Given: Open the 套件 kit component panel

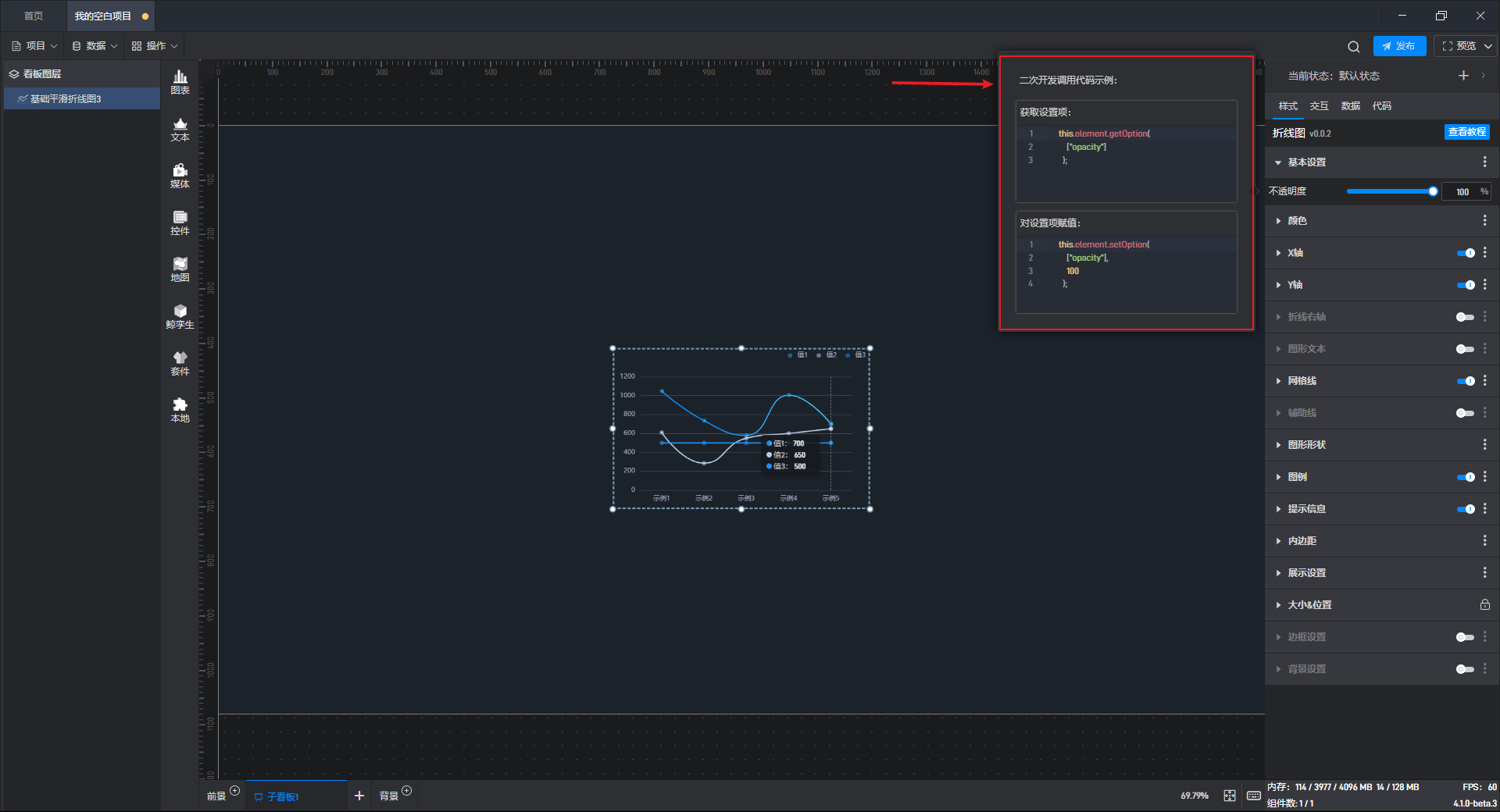Looking at the screenshot, I should point(180,363).
